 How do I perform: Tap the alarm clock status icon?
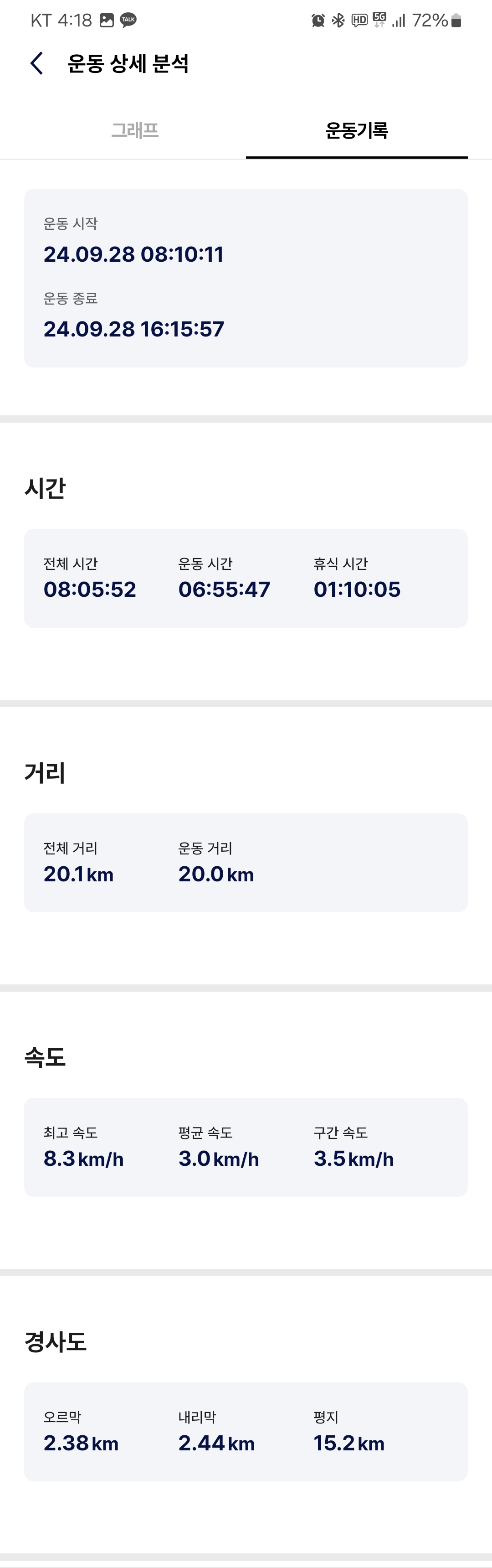point(318,21)
